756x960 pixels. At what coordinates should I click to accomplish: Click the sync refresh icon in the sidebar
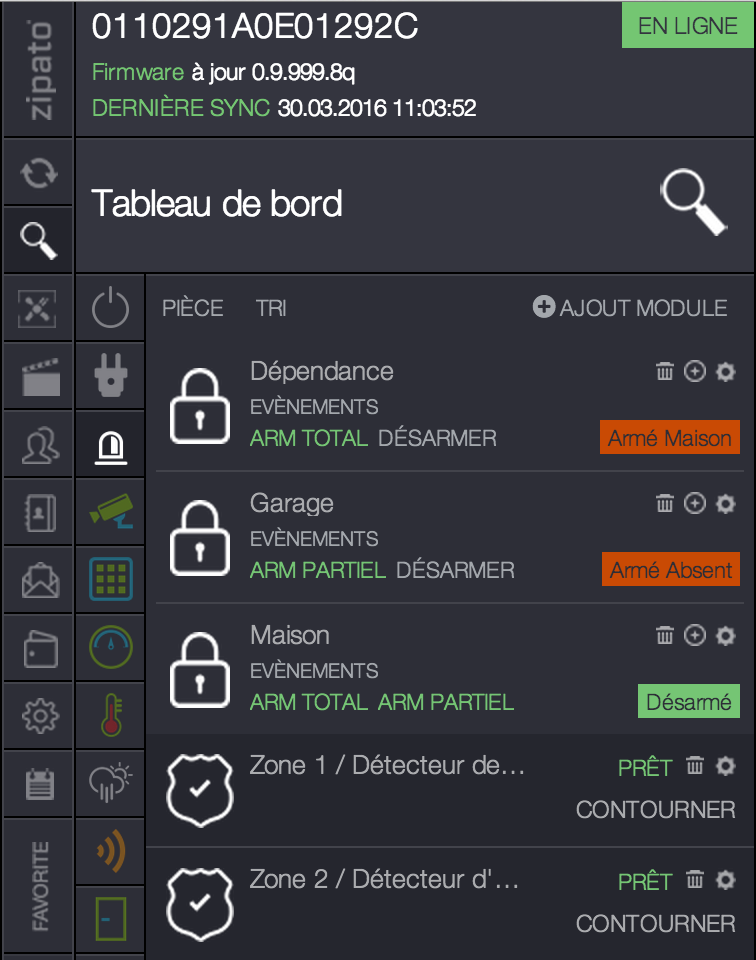click(x=37, y=171)
